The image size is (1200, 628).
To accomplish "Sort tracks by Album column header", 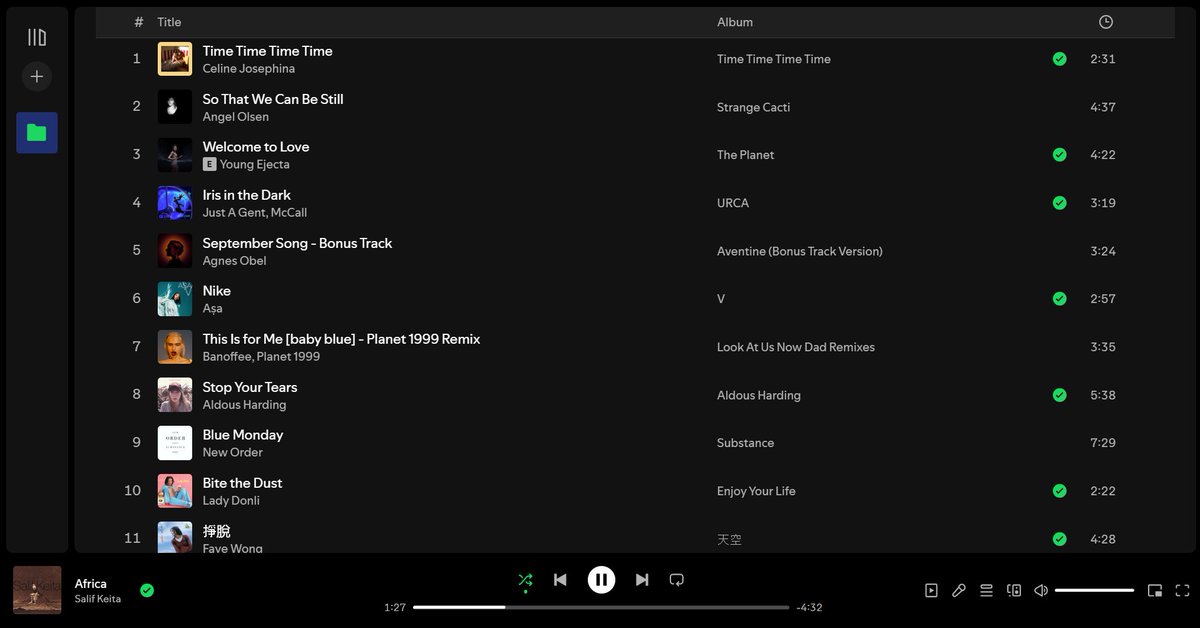I will [735, 22].
